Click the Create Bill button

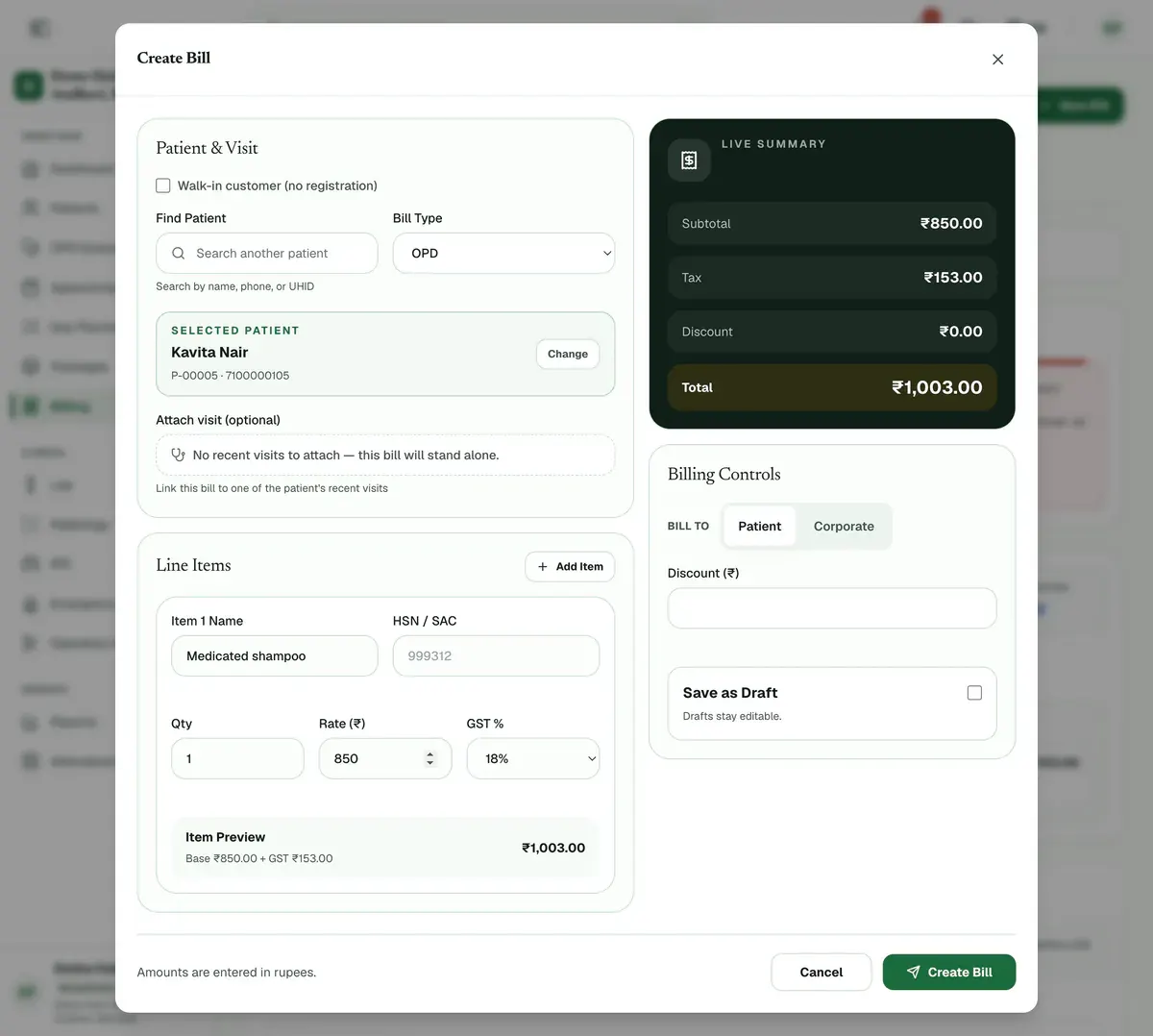click(949, 973)
